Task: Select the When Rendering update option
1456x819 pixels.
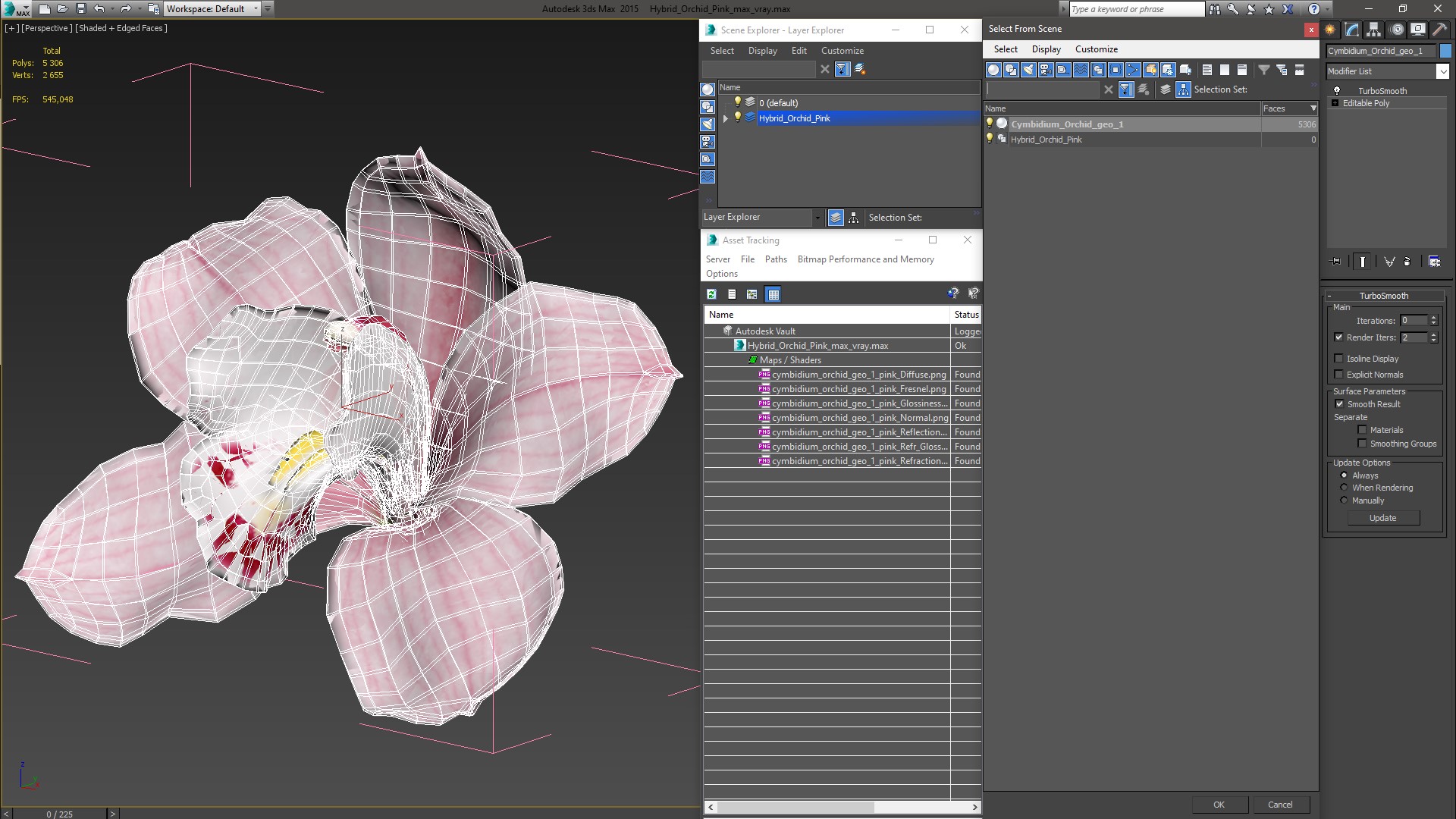Action: coord(1345,488)
